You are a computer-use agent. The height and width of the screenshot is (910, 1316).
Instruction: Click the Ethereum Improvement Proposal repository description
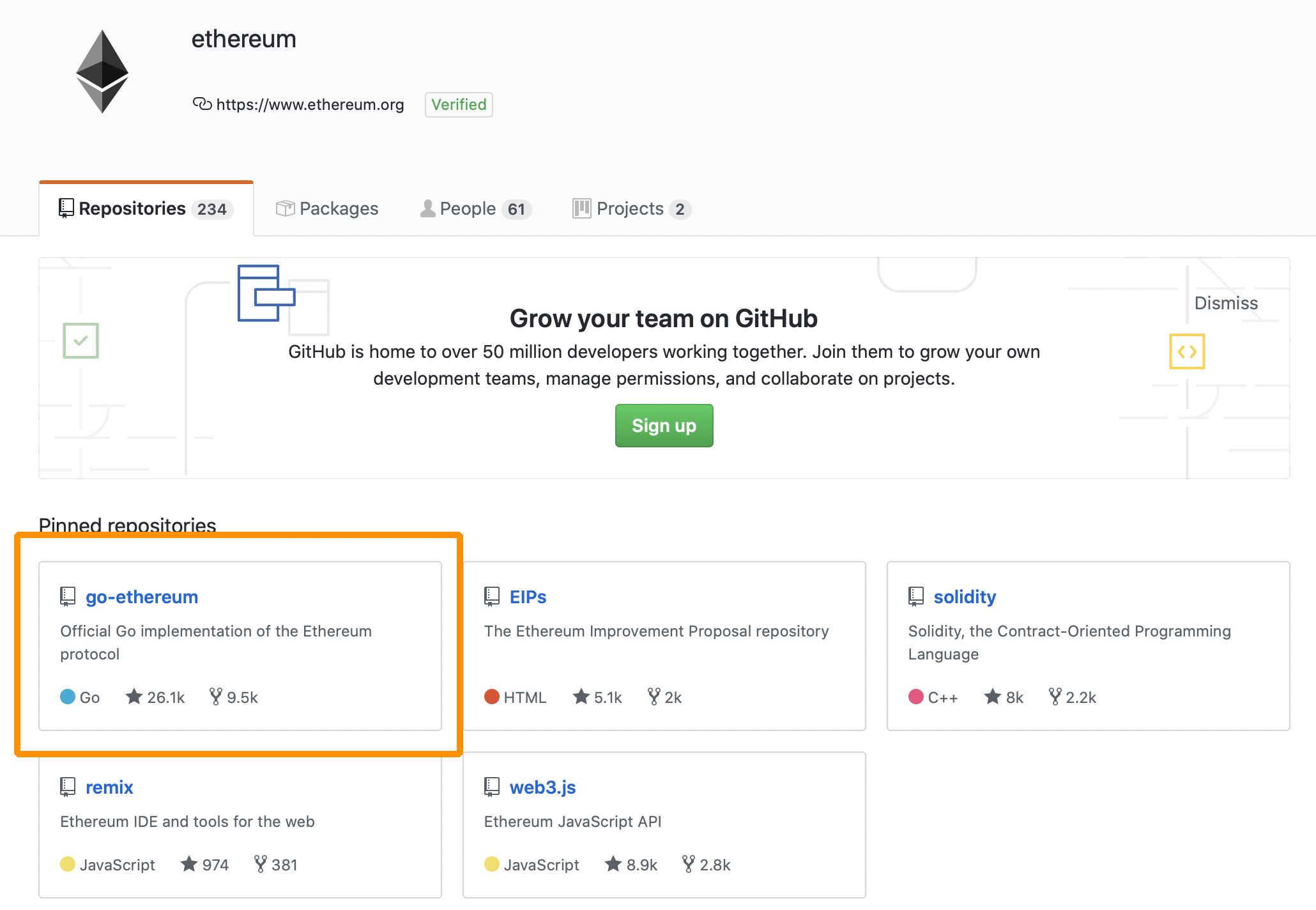[x=656, y=631]
